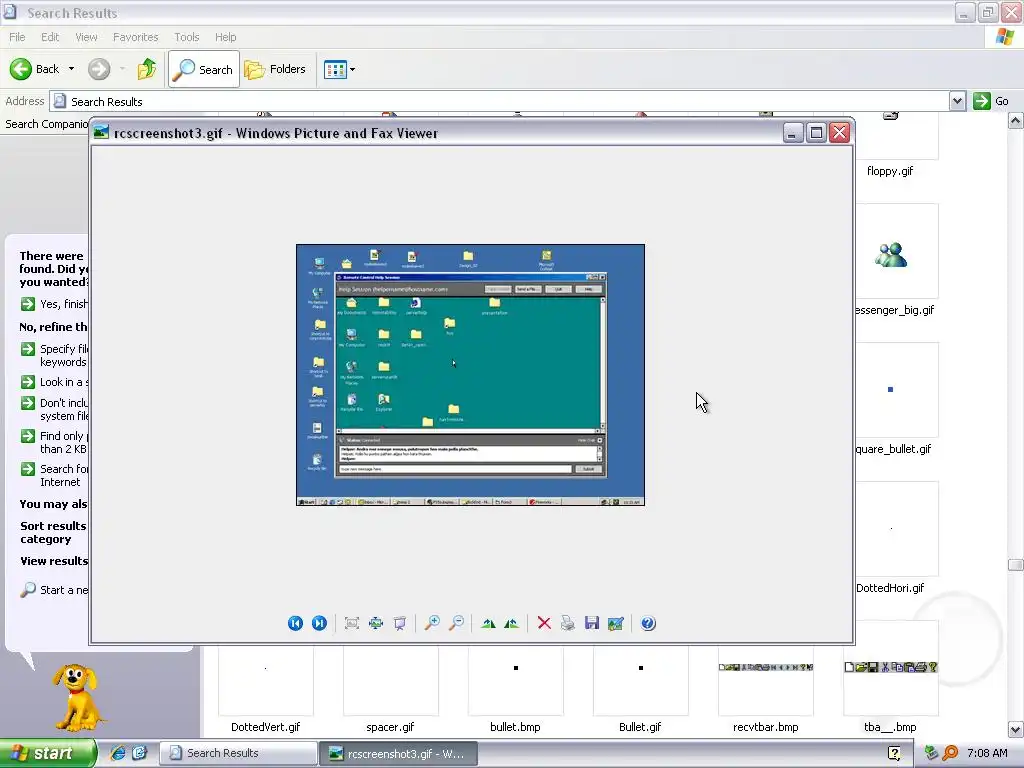Click 'View results' link
The height and width of the screenshot is (768, 1024).
(54, 561)
